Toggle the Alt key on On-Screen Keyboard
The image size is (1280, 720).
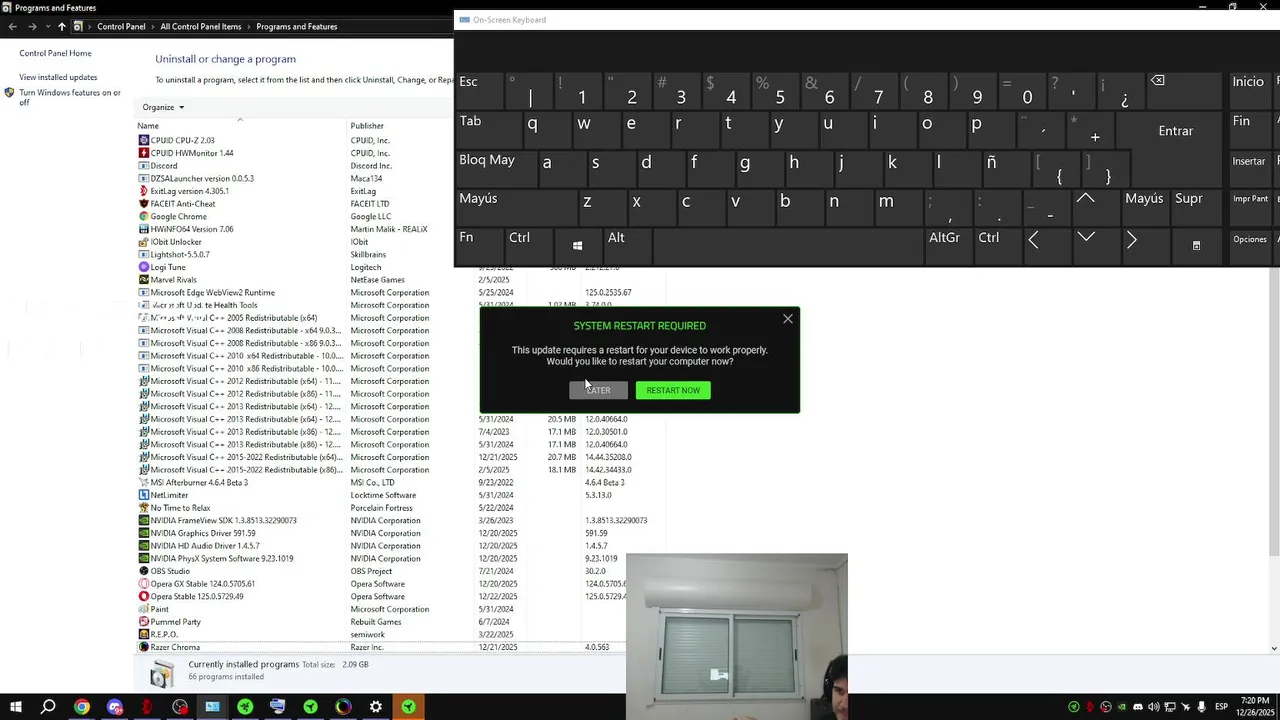pos(626,246)
